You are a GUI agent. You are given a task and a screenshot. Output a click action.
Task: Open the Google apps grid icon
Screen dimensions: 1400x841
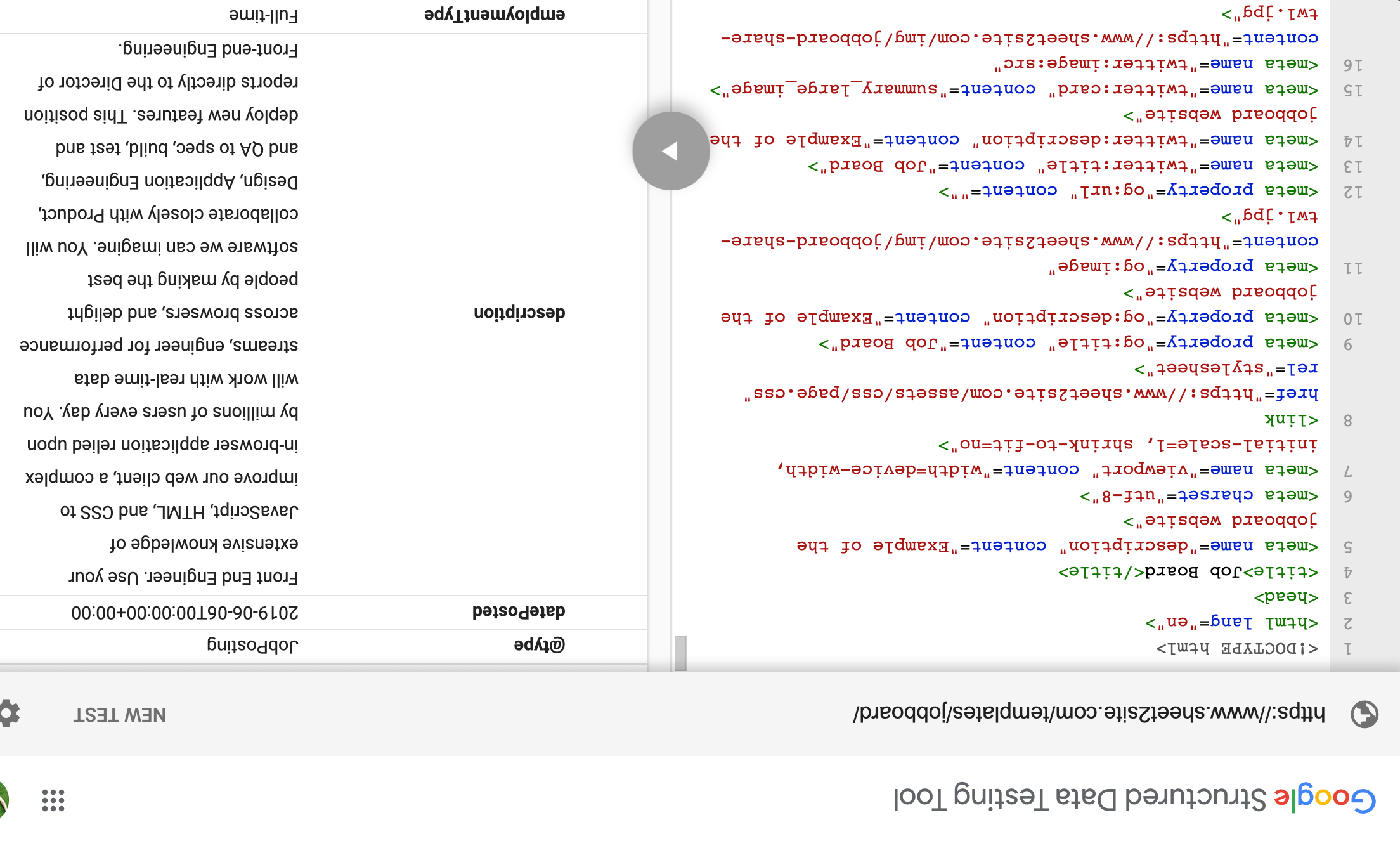pos(53,800)
